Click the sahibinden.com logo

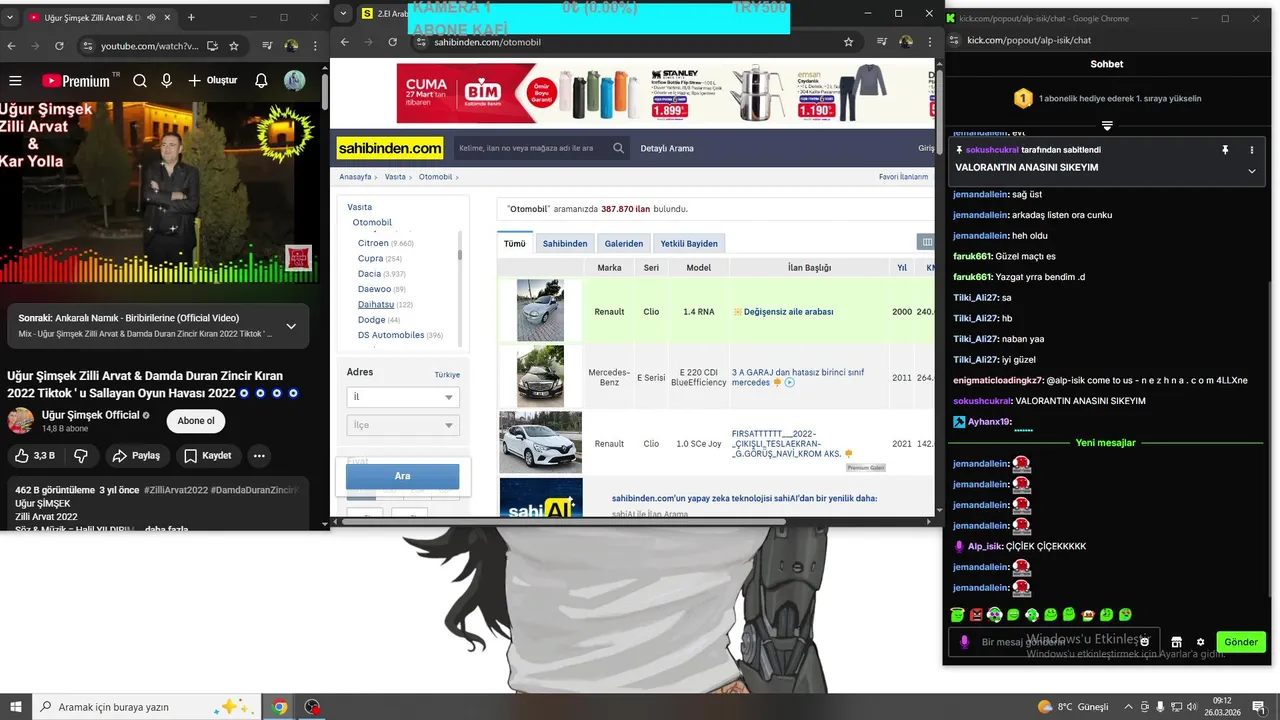pyautogui.click(x=390, y=148)
